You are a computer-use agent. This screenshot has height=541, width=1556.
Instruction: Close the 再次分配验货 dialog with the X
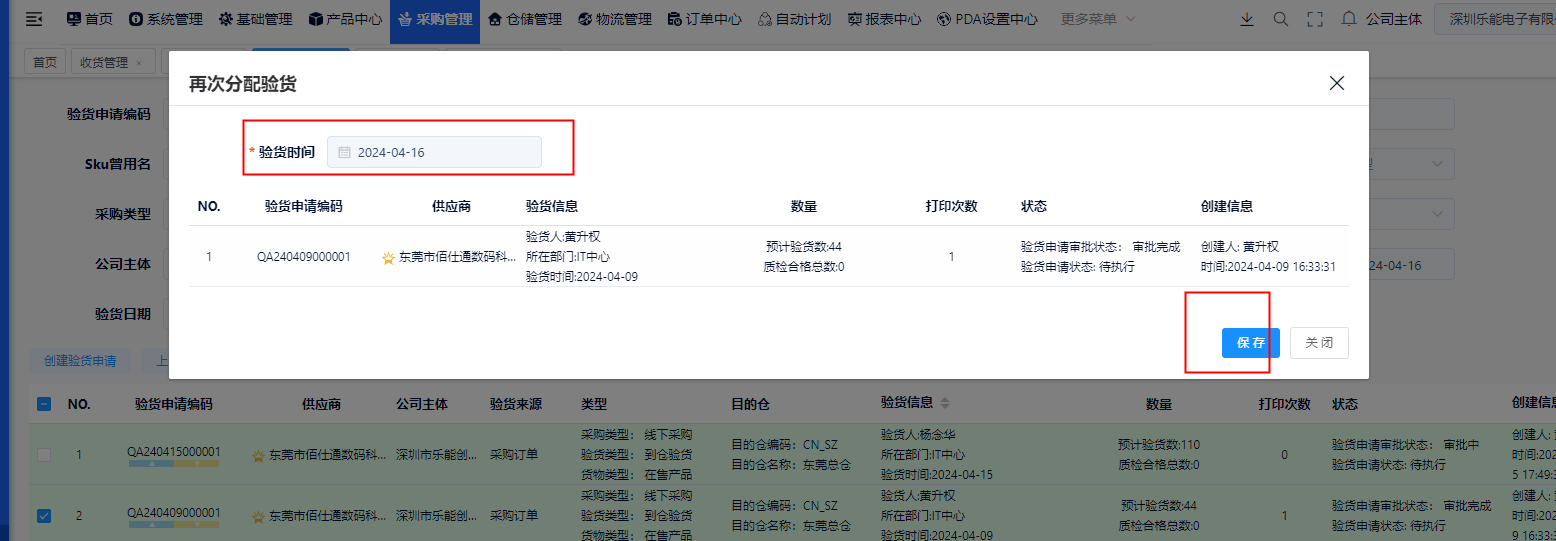pos(1337,83)
